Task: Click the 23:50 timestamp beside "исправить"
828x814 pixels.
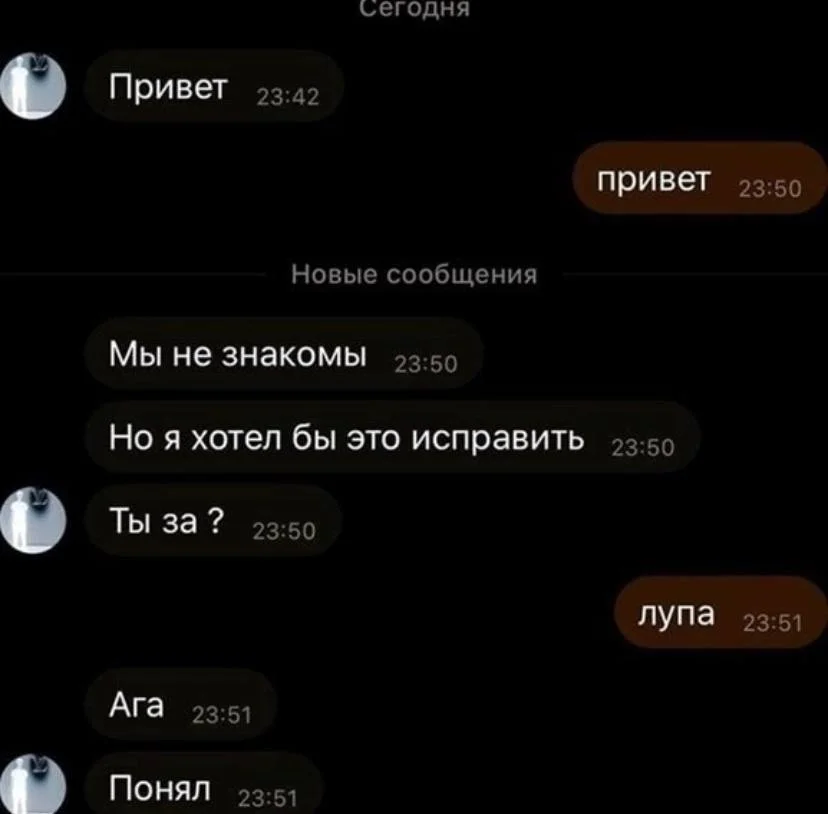Action: click(643, 448)
